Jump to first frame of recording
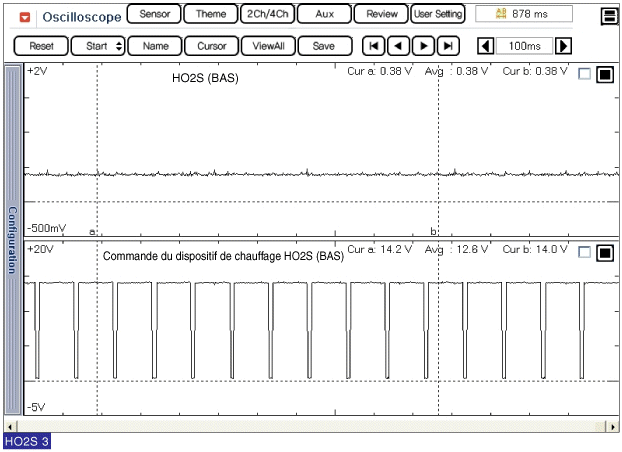Screen dimensions: 622x452 372,46
